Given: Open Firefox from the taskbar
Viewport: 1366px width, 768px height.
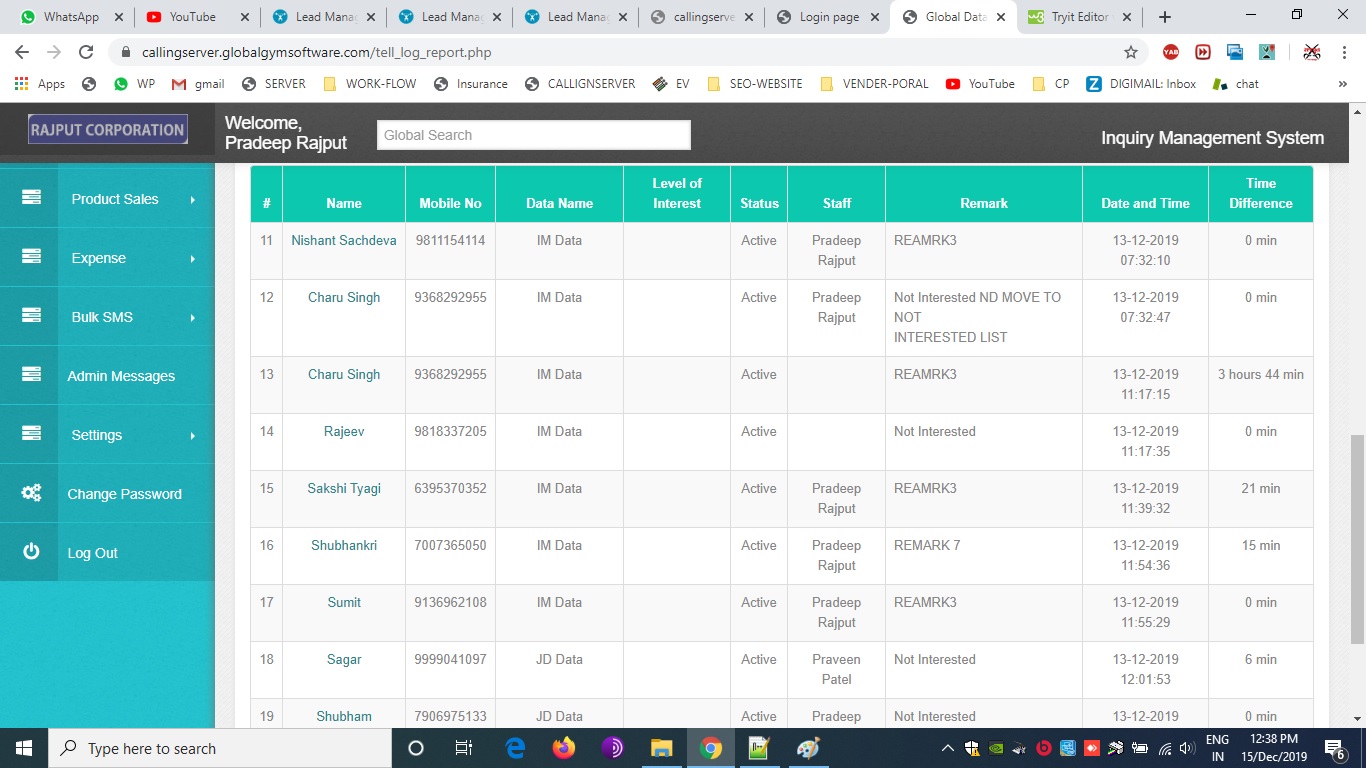Looking at the screenshot, I should tap(564, 748).
